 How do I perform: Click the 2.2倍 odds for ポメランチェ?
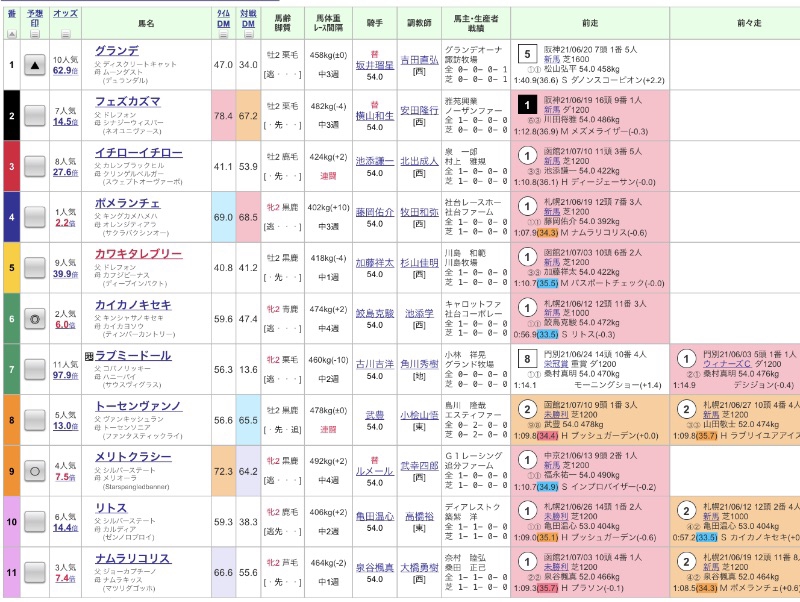(66, 221)
